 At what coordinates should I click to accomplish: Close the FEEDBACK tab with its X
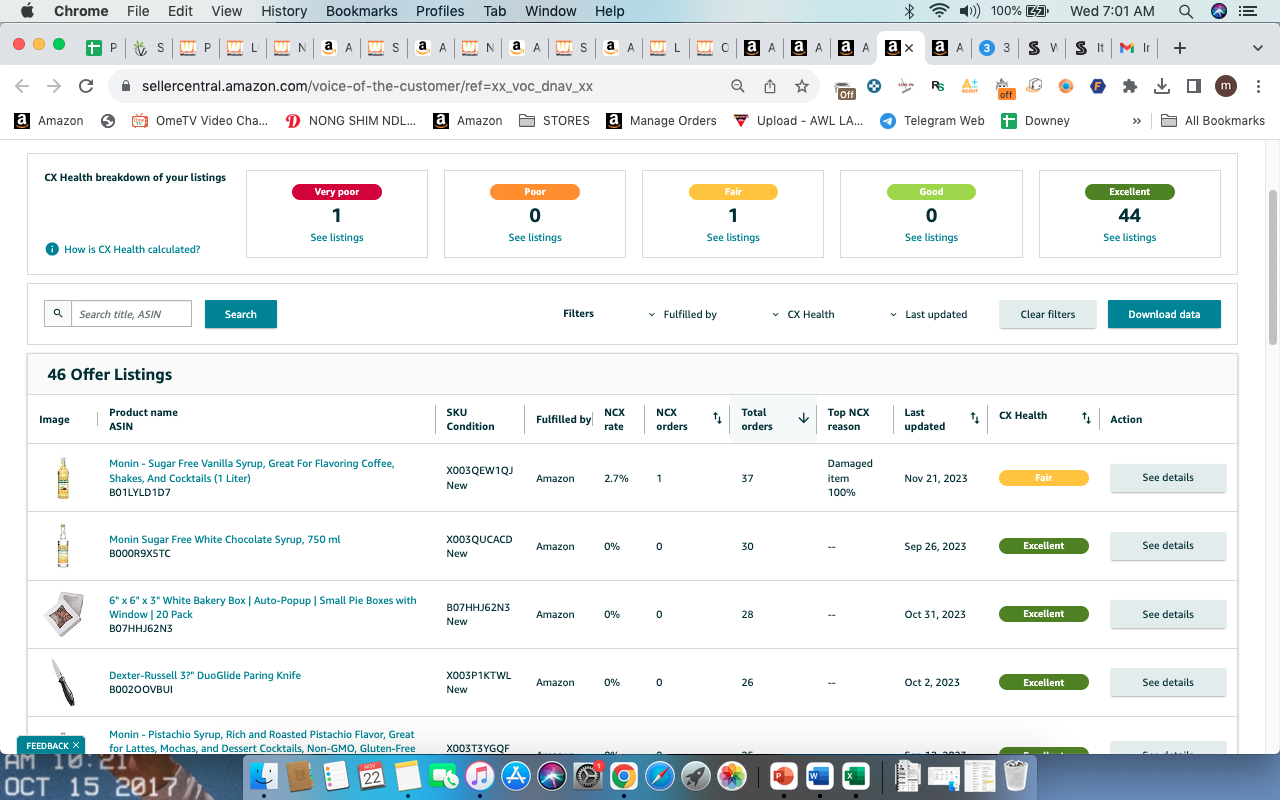[x=76, y=745]
